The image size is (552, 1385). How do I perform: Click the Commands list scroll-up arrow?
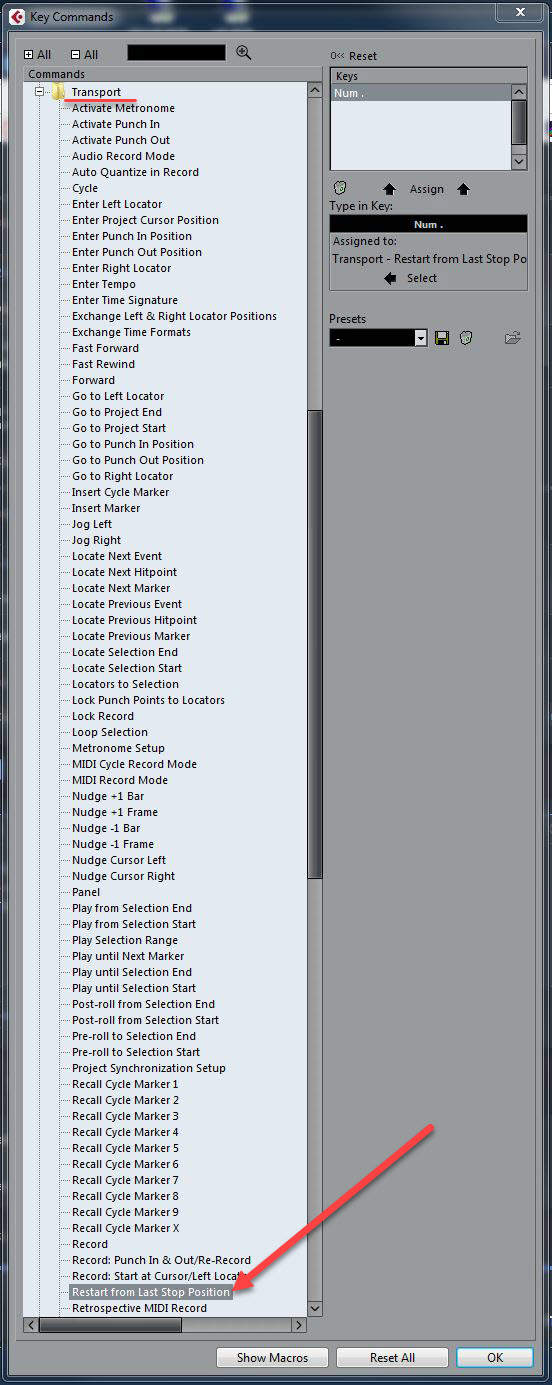point(315,90)
